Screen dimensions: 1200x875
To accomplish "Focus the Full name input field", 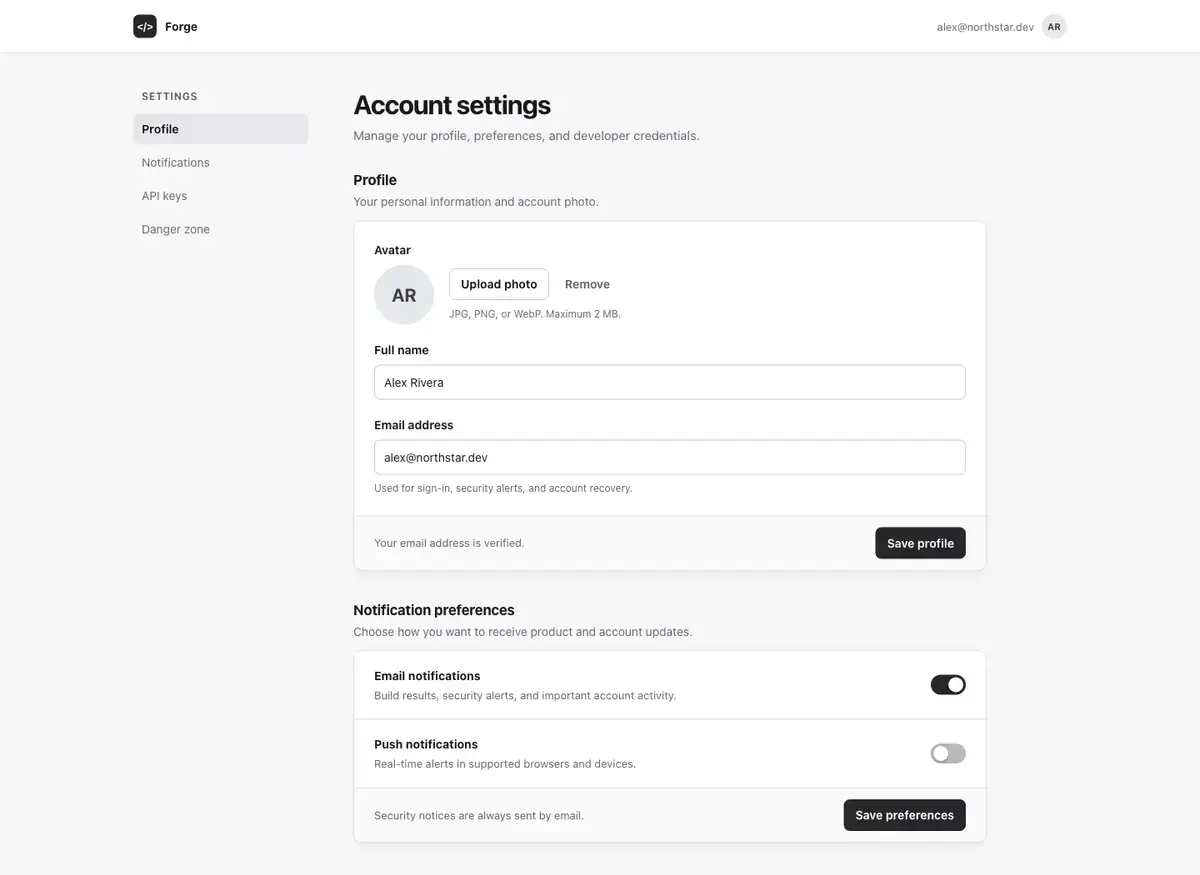I will click(x=670, y=382).
